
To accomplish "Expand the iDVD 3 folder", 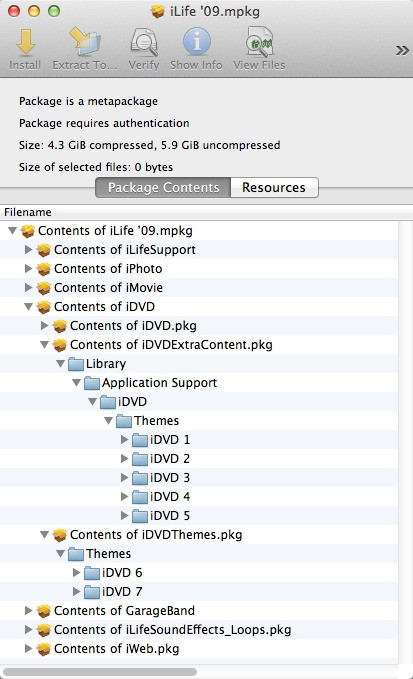I will pyautogui.click(x=124, y=477).
